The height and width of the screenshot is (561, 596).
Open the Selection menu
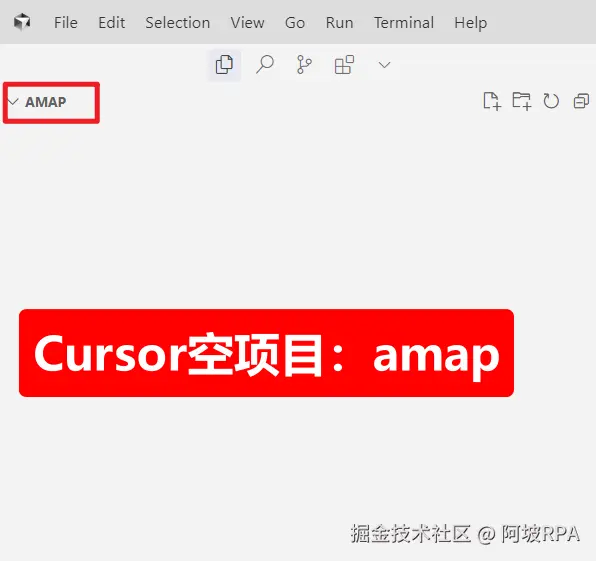[178, 23]
